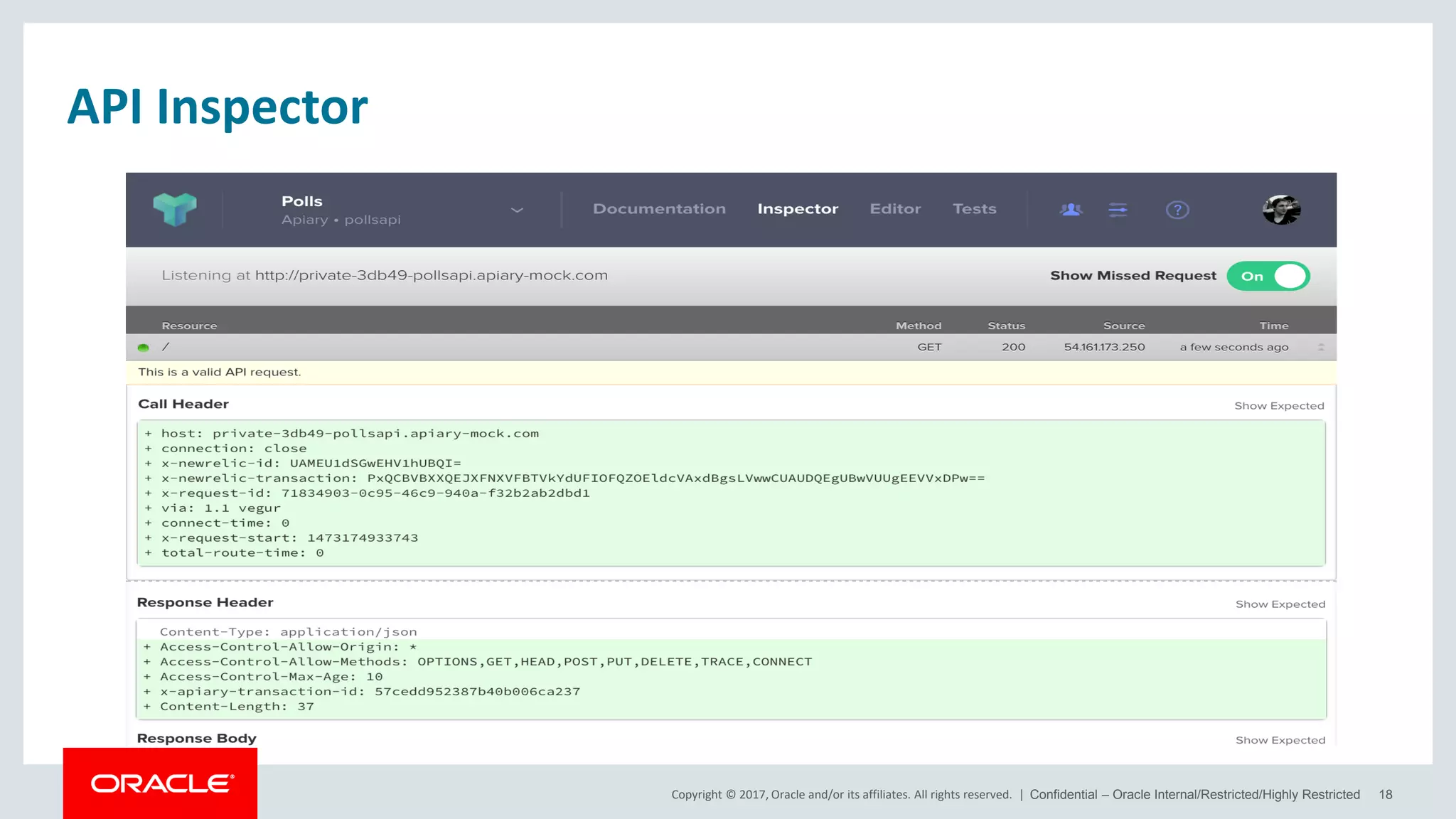Click the Apiary cube logo

click(175, 209)
